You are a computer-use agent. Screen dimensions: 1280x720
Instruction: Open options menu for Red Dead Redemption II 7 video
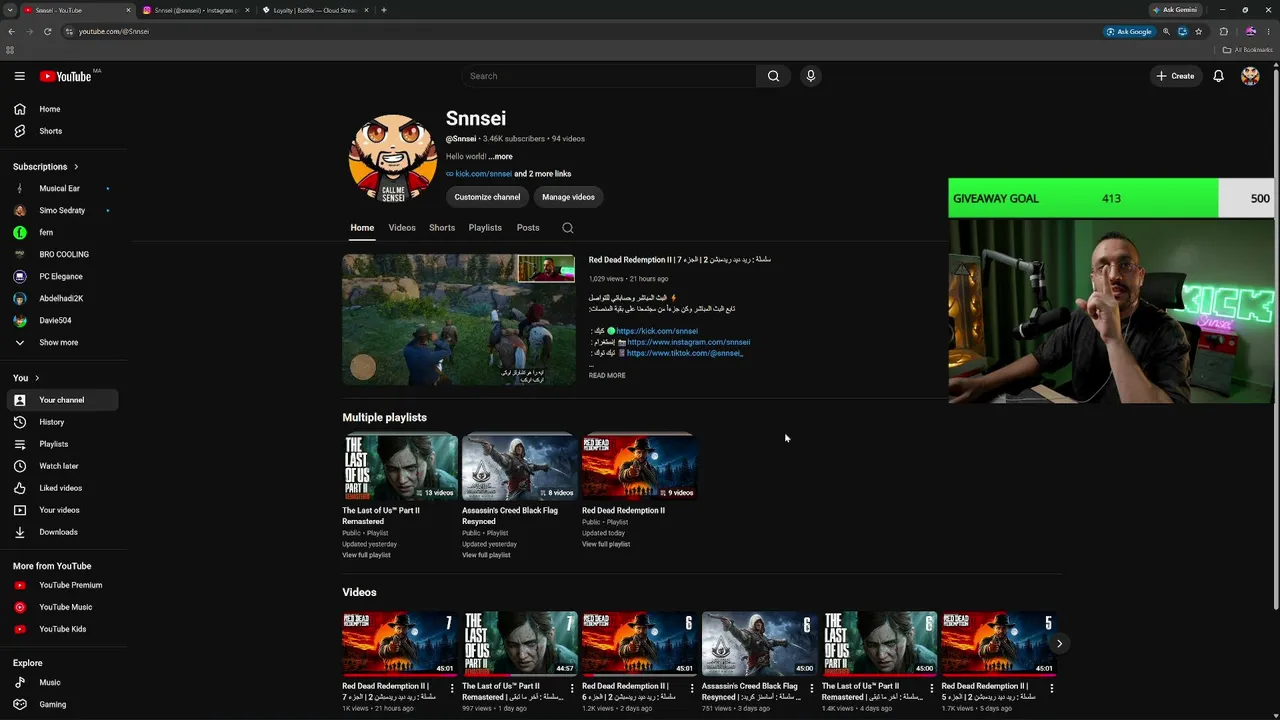(x=452, y=688)
